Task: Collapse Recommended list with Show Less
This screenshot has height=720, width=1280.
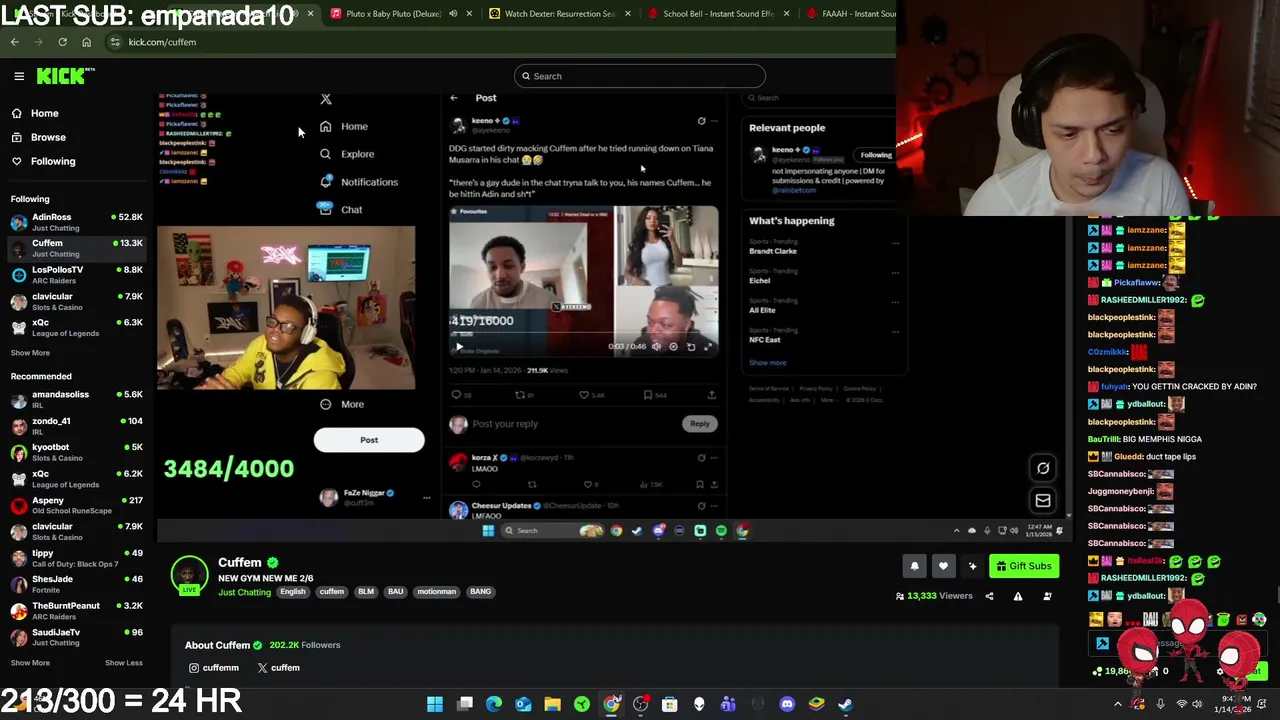Action: tap(124, 663)
